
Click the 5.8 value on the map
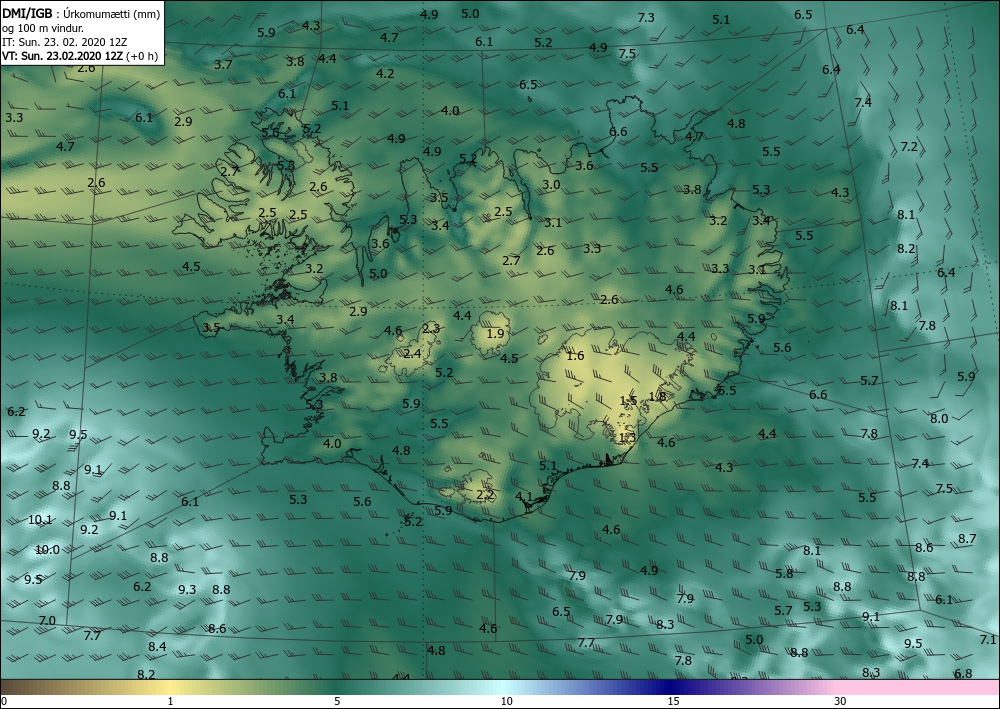pyautogui.click(x=784, y=574)
